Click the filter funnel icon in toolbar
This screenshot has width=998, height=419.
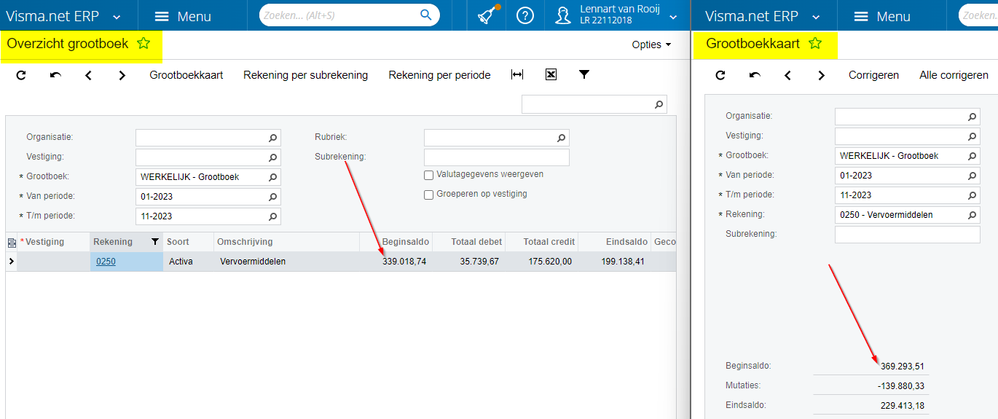tap(584, 75)
